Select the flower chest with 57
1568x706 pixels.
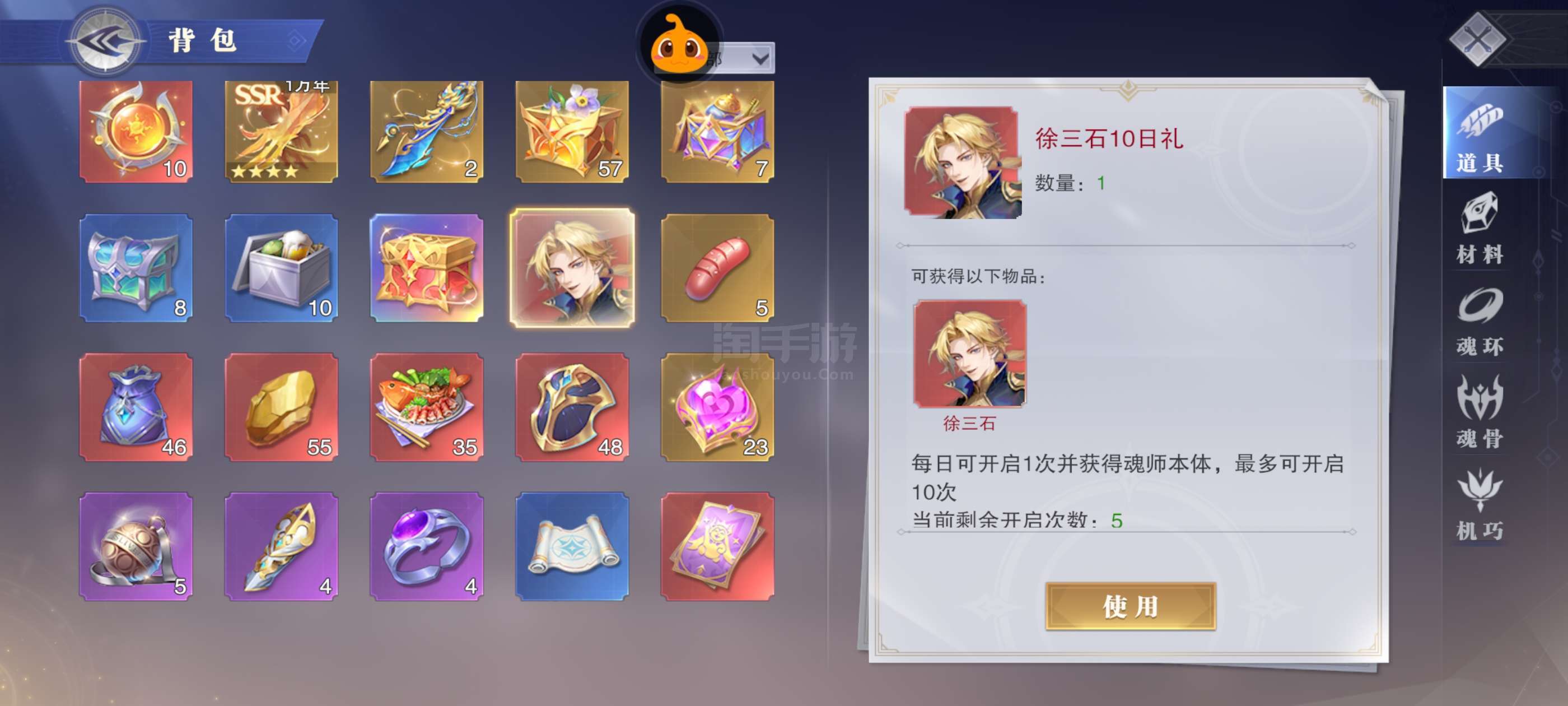pos(572,131)
